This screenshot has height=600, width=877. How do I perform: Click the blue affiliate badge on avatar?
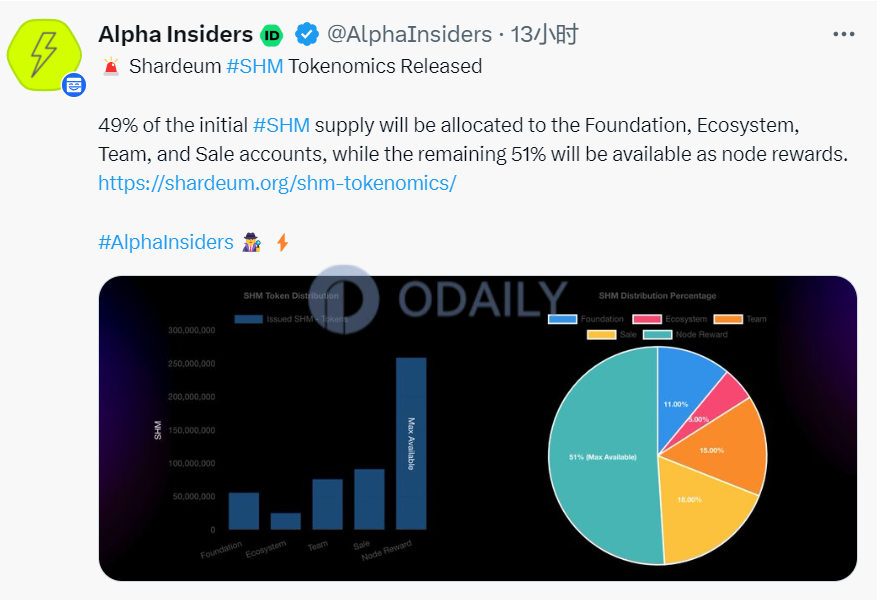[x=74, y=85]
